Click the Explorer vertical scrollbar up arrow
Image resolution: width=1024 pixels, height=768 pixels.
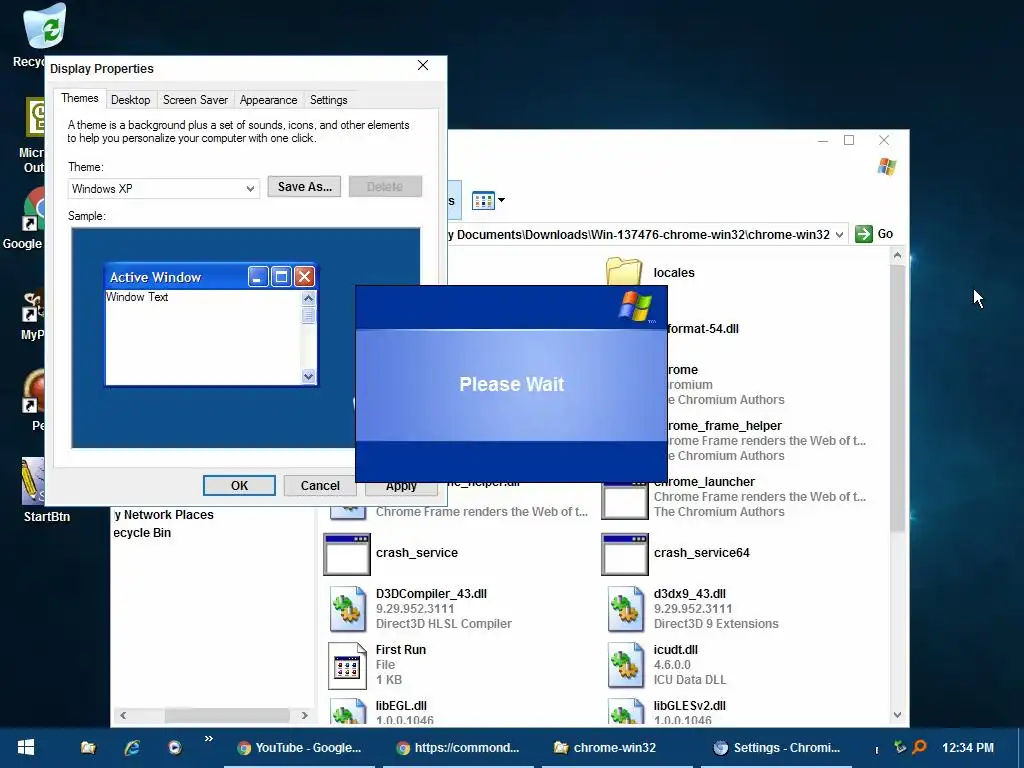pos(897,255)
